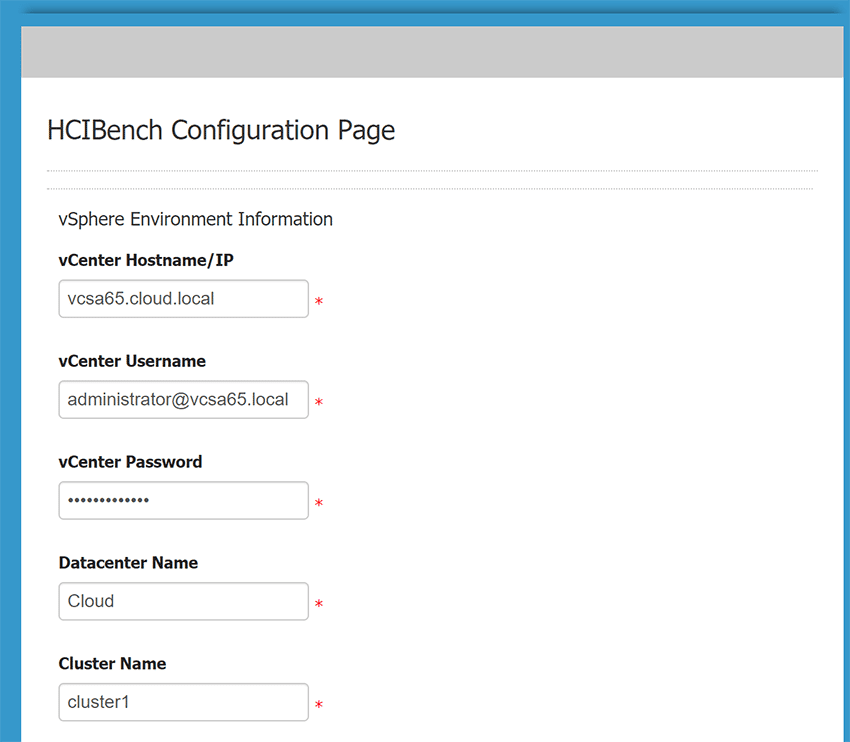Click the red asterisk beside vCenter Password

pyautogui.click(x=319, y=504)
